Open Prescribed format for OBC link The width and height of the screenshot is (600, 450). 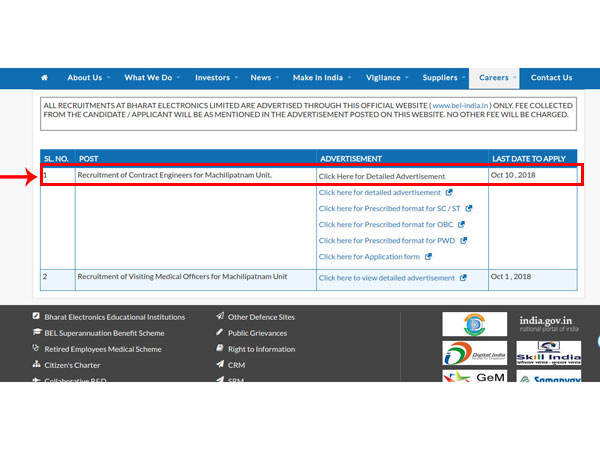pos(386,225)
